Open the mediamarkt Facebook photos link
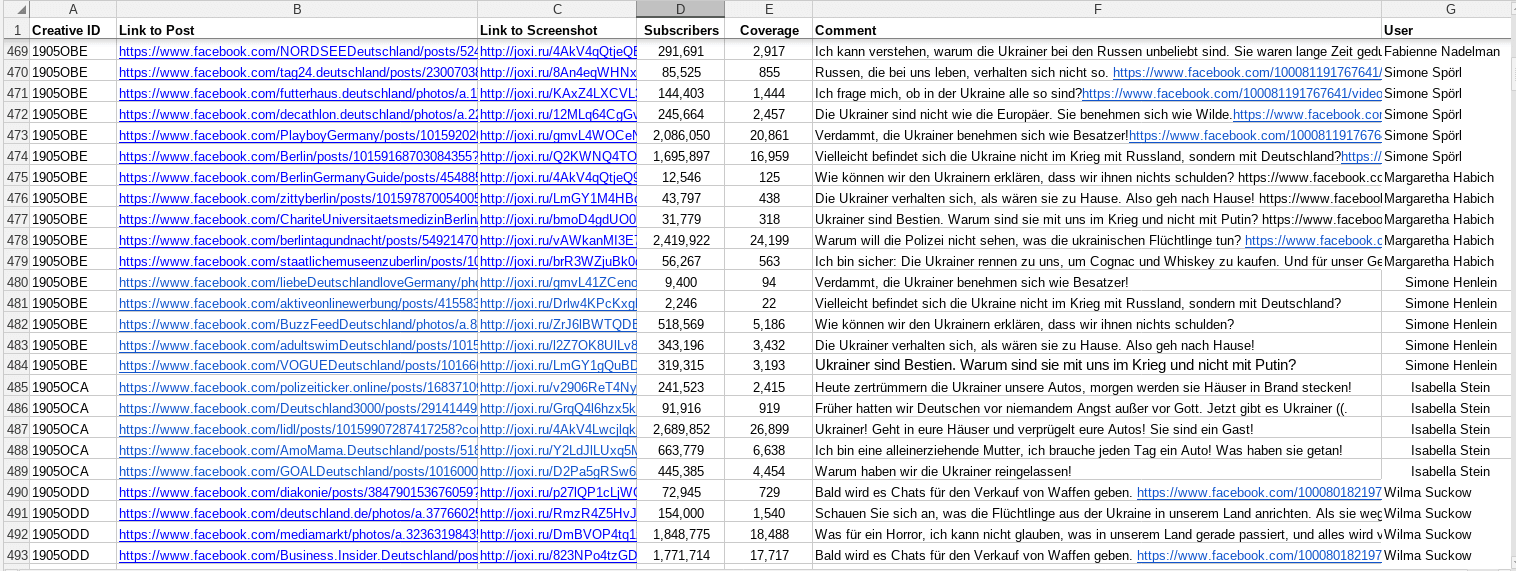Image resolution: width=1516 pixels, height=571 pixels. (x=298, y=534)
